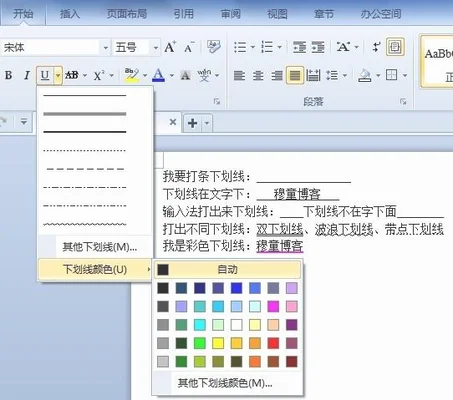This screenshot has height=400, width=453.
Task: Toggle superscript formatting
Action: [99, 75]
